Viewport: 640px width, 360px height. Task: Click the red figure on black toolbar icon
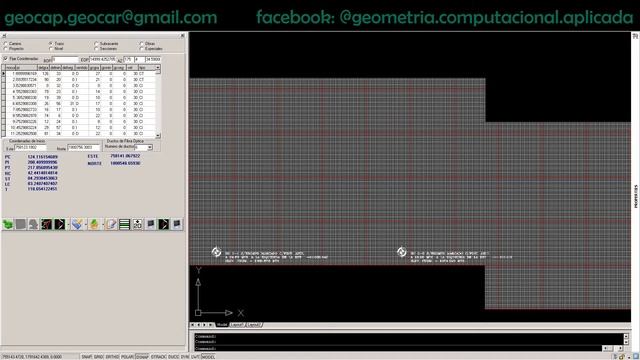[47, 224]
